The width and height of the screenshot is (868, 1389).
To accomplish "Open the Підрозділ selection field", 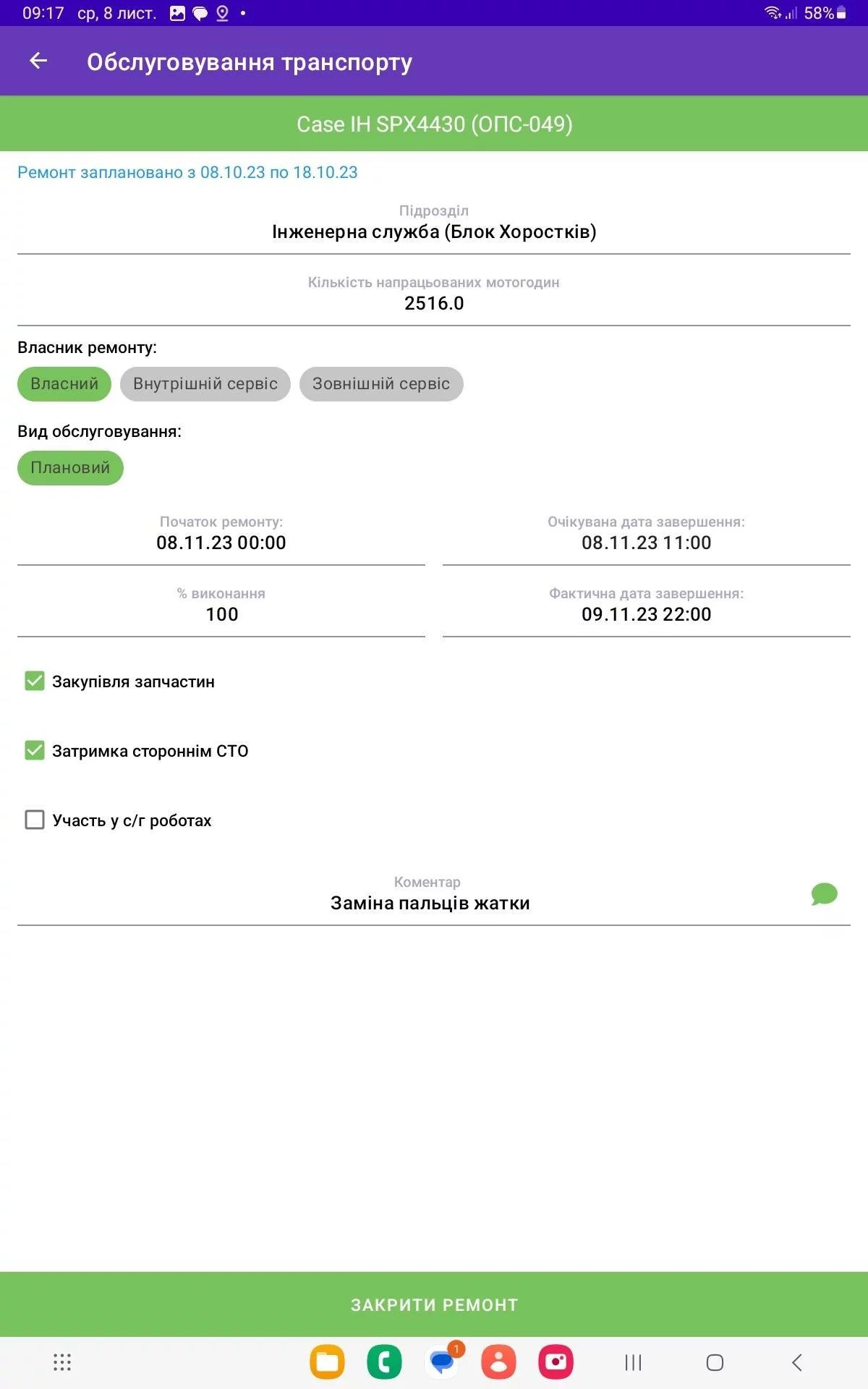I will pyautogui.click(x=434, y=231).
